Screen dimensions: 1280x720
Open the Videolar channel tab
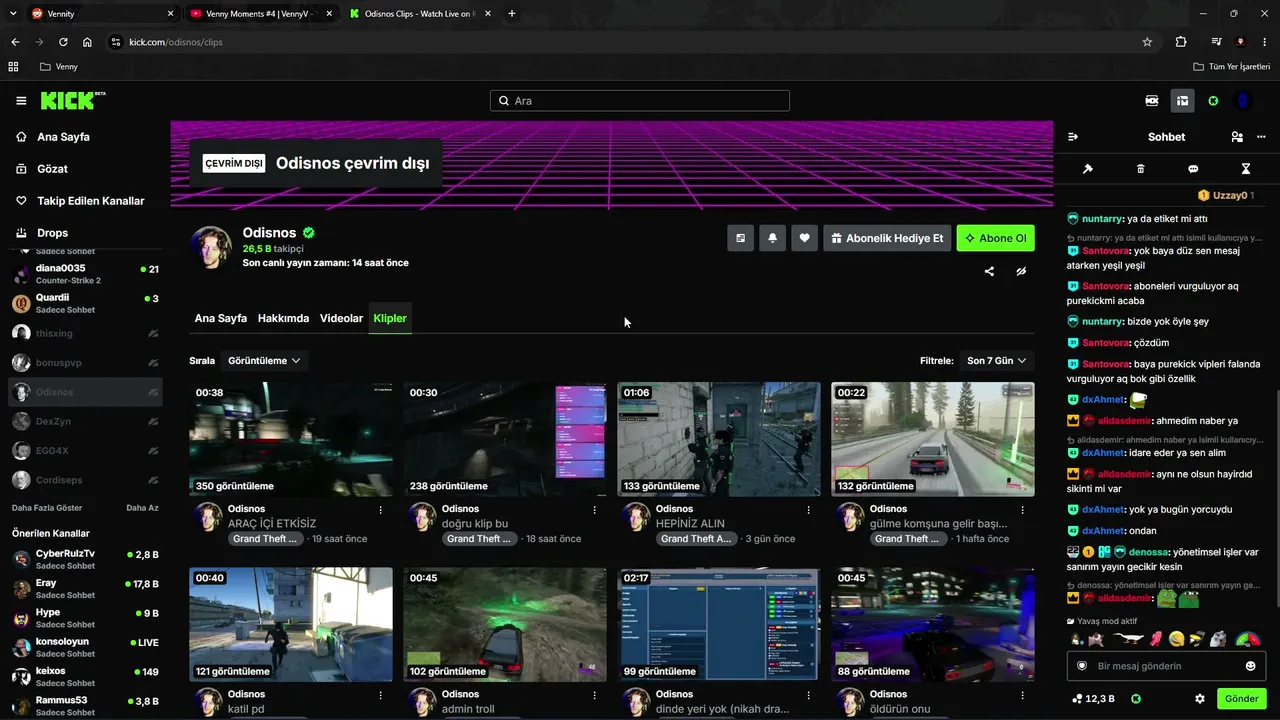point(341,318)
